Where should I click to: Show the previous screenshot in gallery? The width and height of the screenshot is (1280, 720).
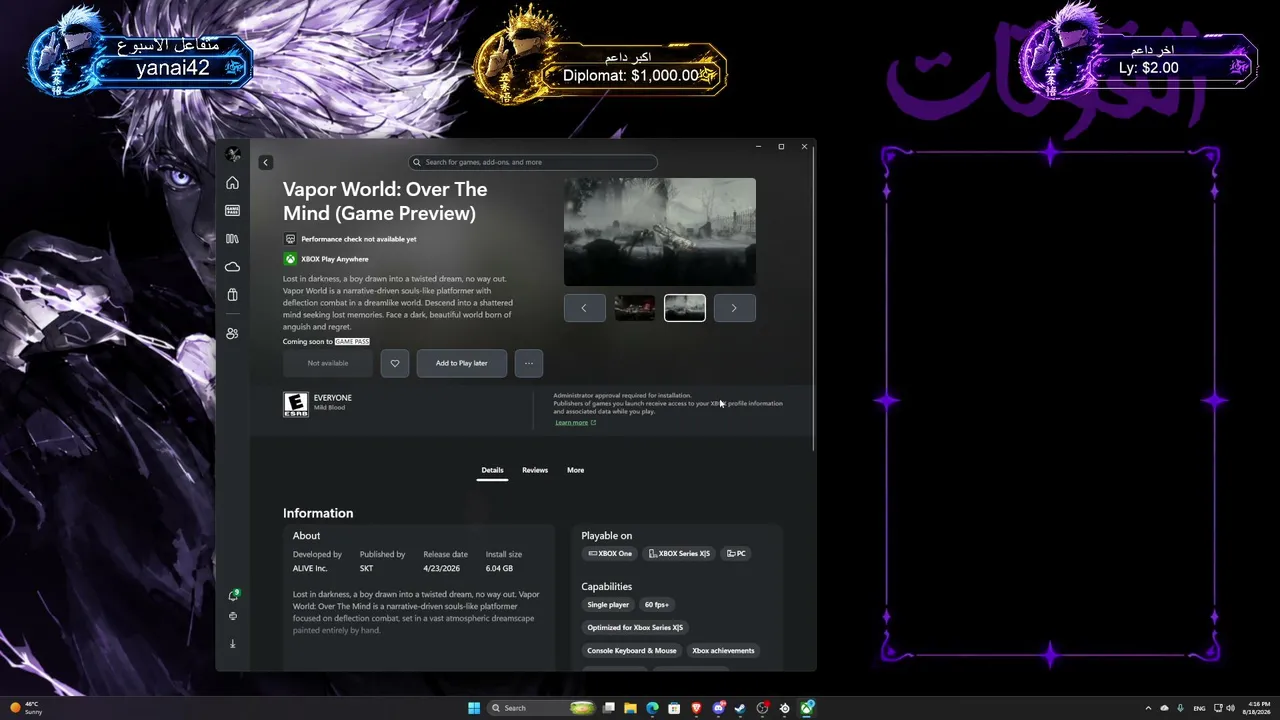pyautogui.click(x=585, y=308)
